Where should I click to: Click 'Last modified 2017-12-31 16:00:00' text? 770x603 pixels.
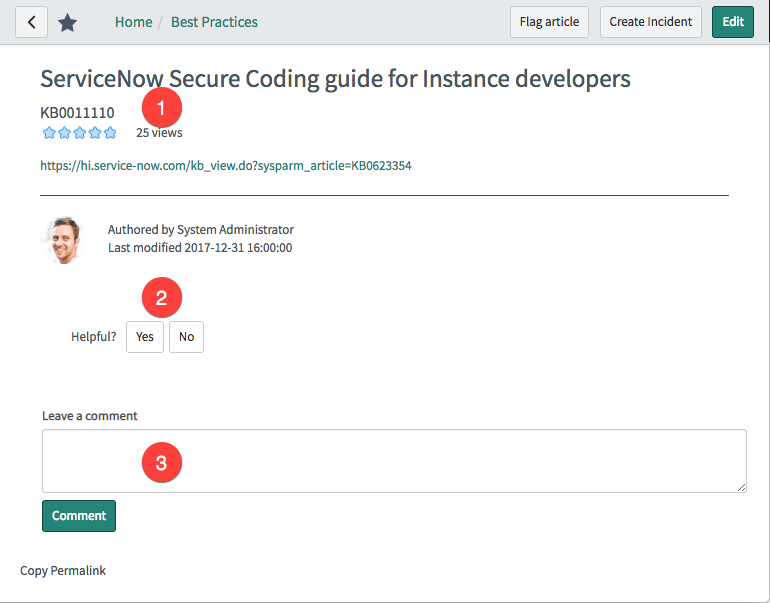click(x=200, y=247)
